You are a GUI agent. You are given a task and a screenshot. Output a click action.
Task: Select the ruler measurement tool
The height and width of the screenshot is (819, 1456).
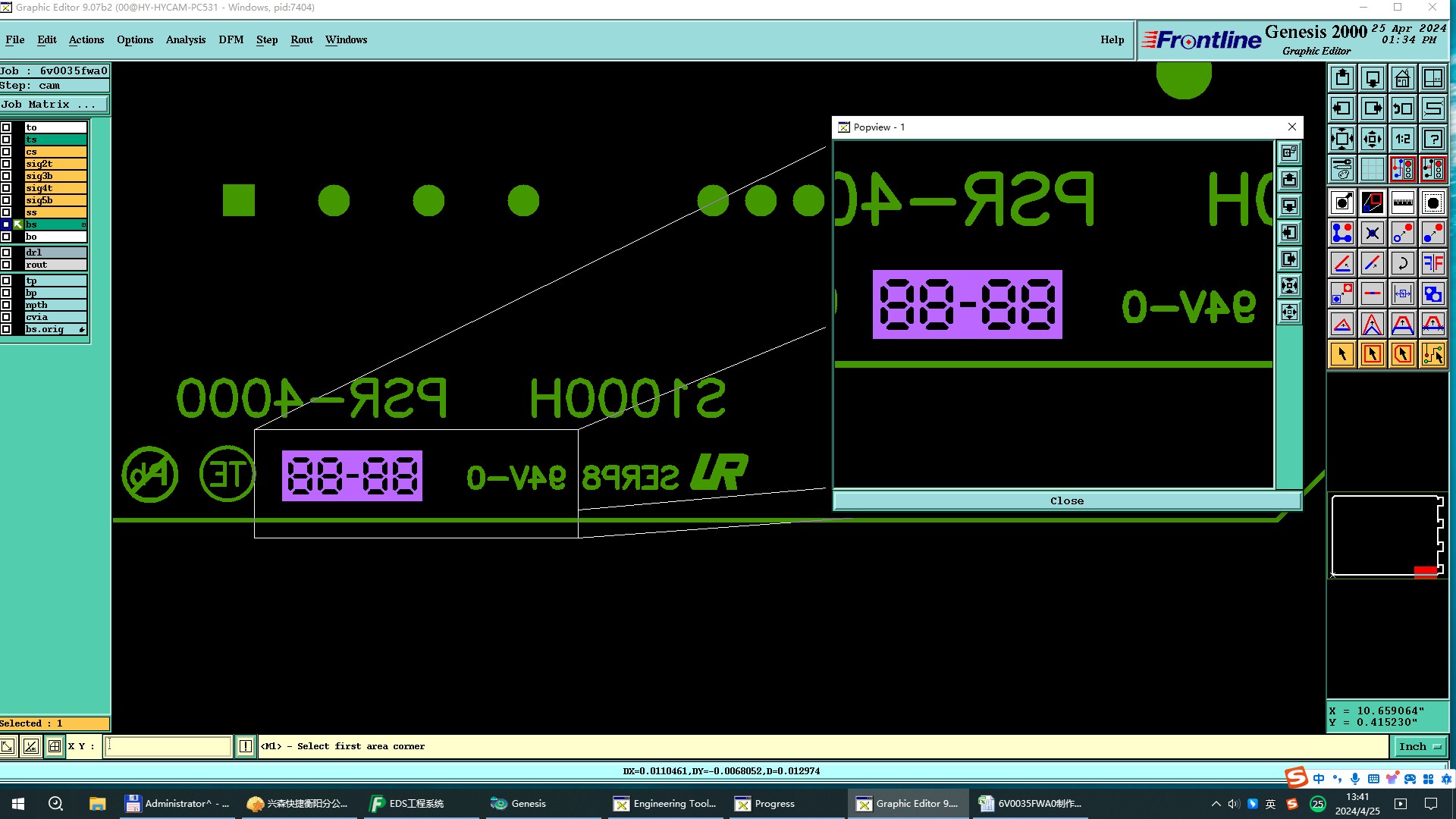tap(1403, 202)
